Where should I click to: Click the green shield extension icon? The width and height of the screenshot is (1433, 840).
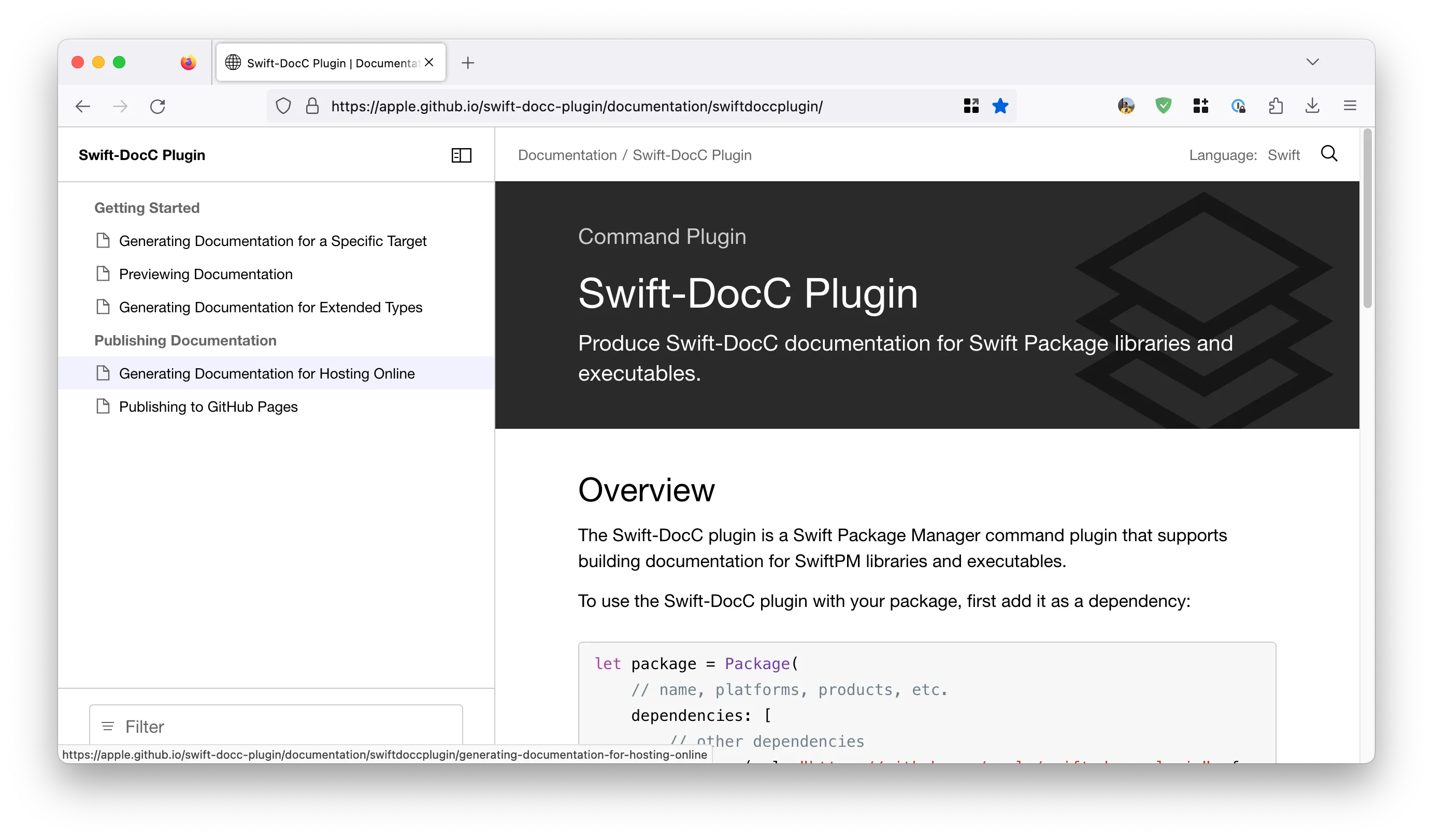point(1163,106)
